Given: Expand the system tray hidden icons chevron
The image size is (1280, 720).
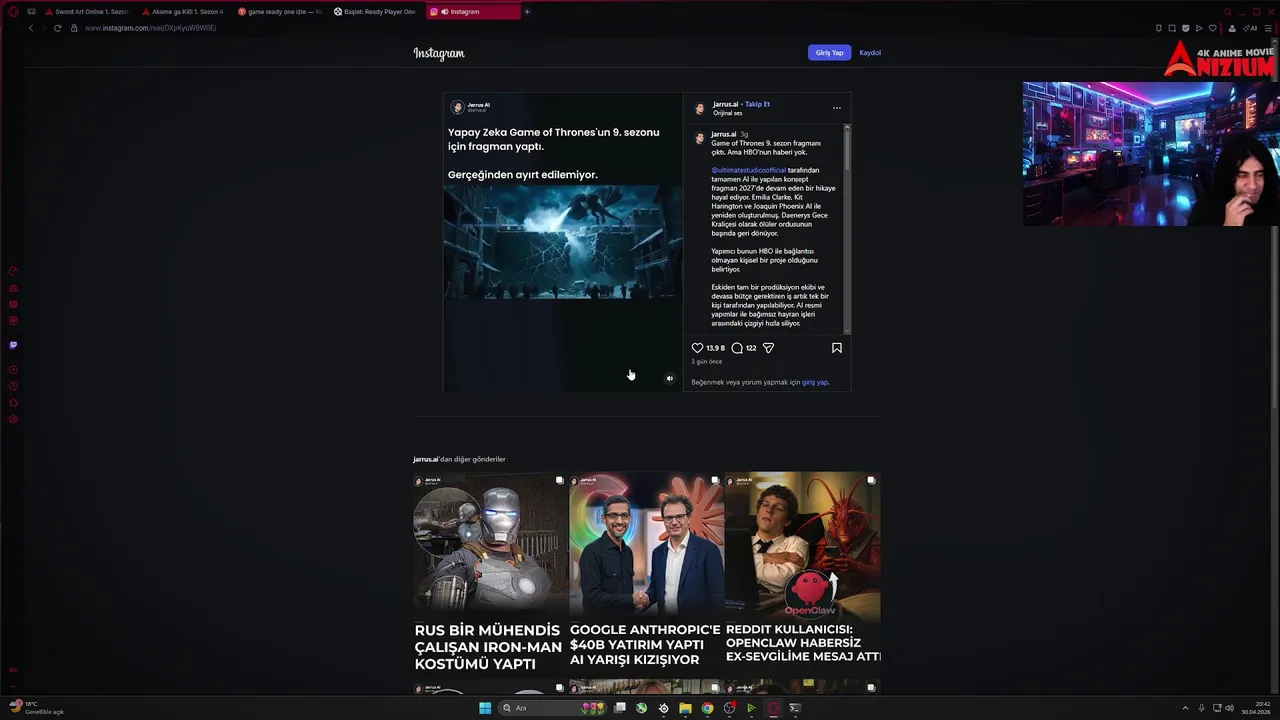Looking at the screenshot, I should click(1185, 708).
